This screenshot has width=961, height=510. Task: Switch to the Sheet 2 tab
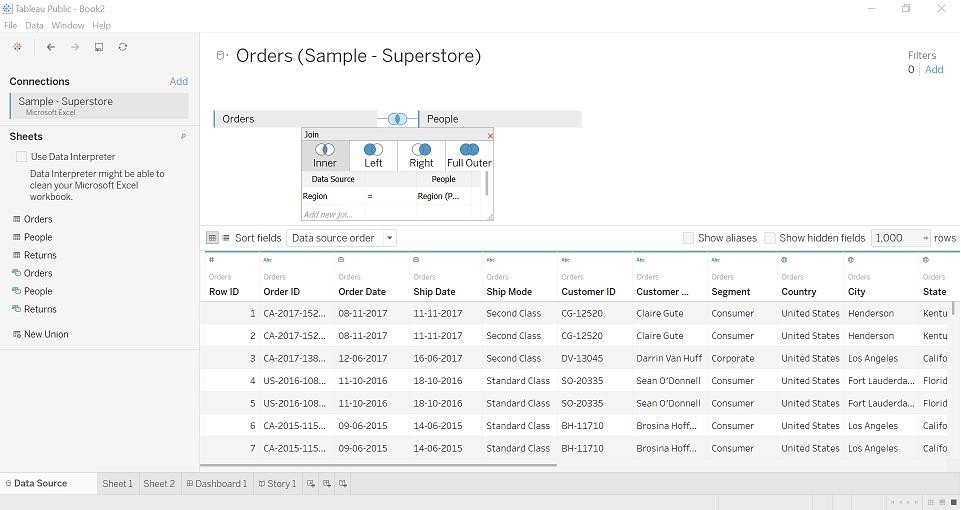click(159, 484)
